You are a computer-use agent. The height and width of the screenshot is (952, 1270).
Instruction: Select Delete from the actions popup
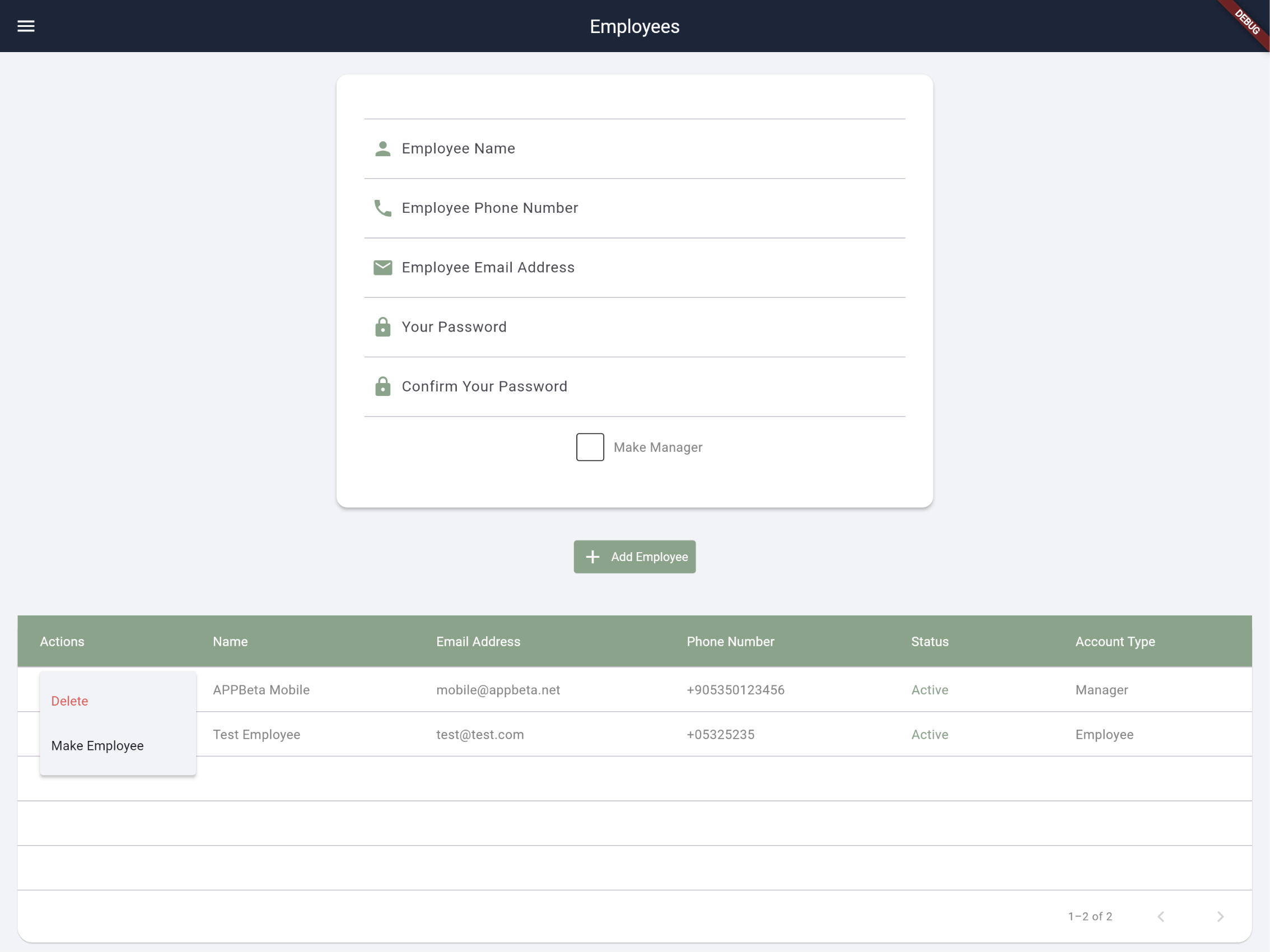69,701
